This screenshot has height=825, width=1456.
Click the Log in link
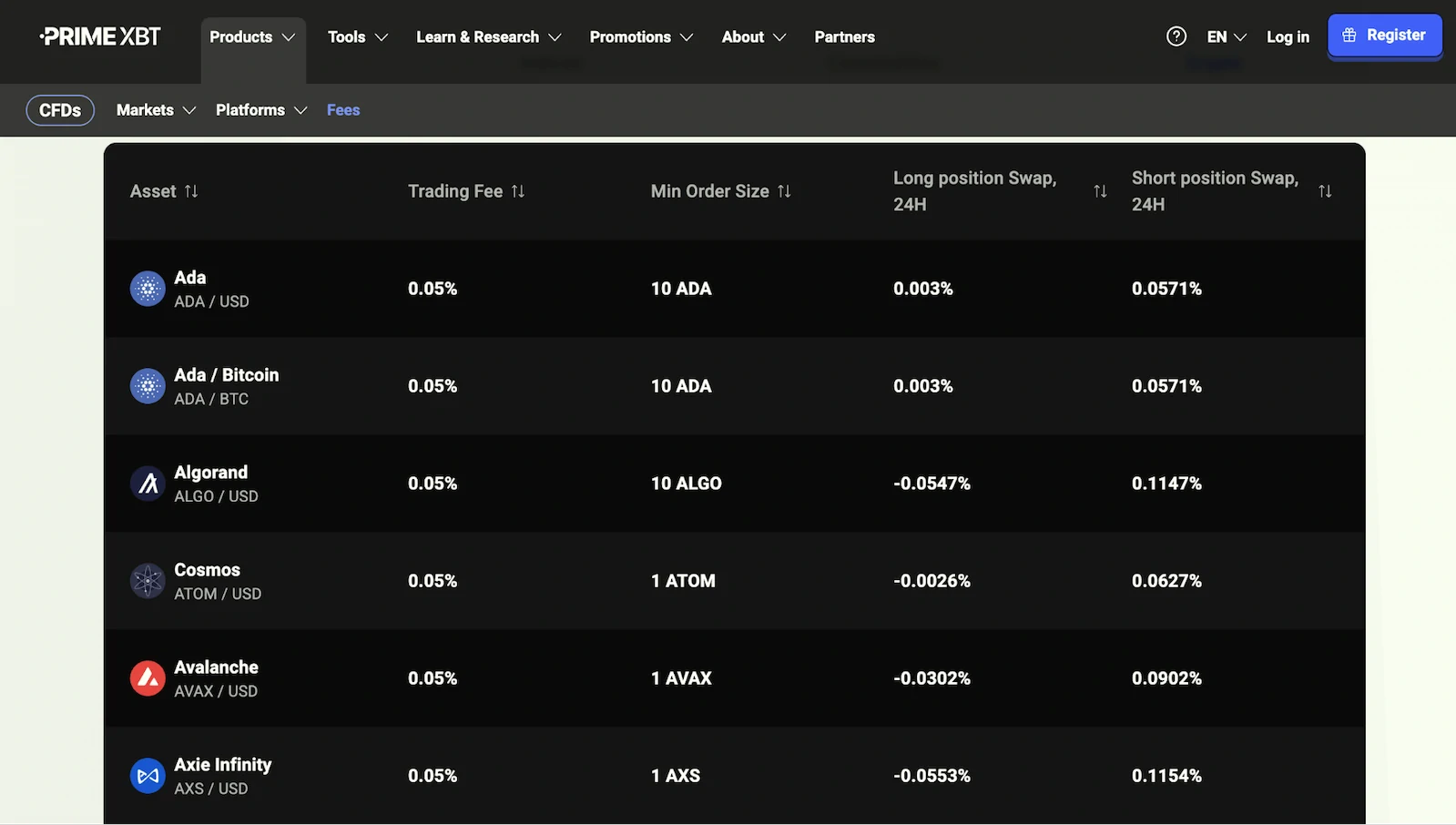[1288, 37]
